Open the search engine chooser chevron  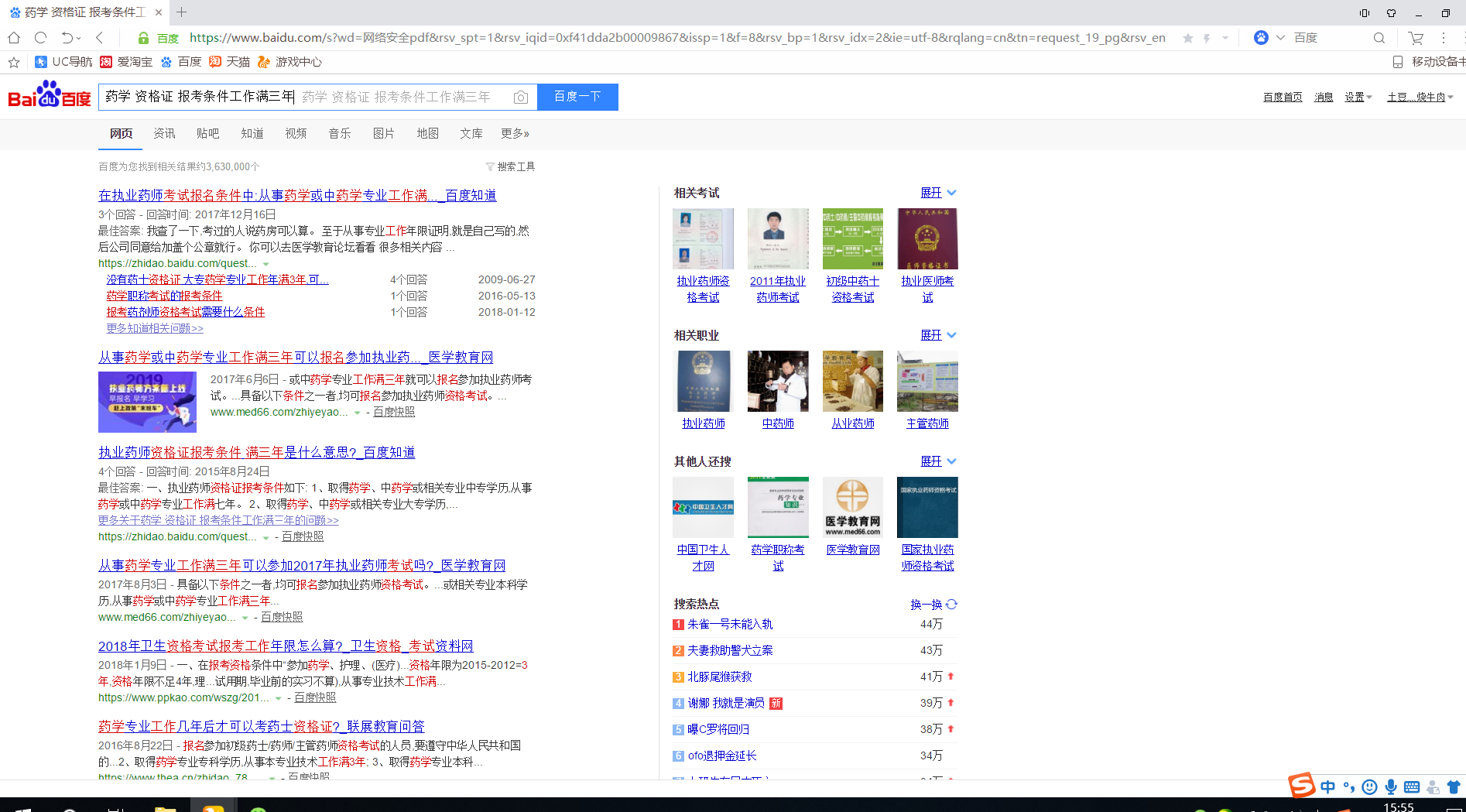(x=1280, y=37)
